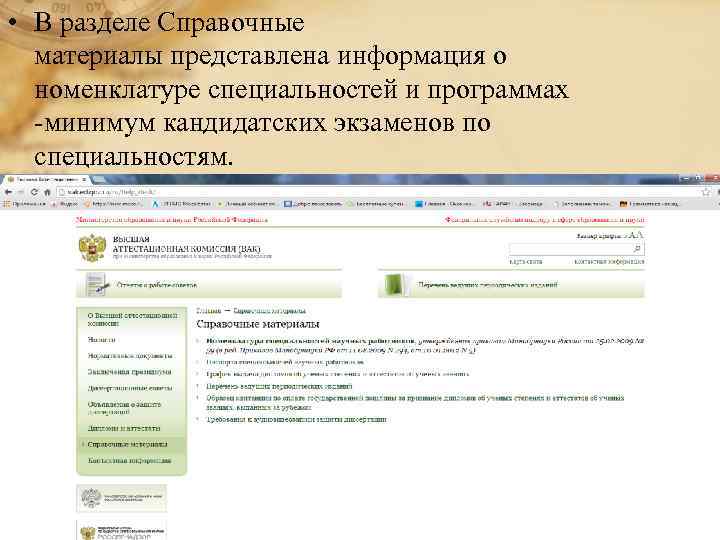Open list link 'Перечень ведущих периодических изданий'
Screen dimensions: 720x540
(279, 386)
